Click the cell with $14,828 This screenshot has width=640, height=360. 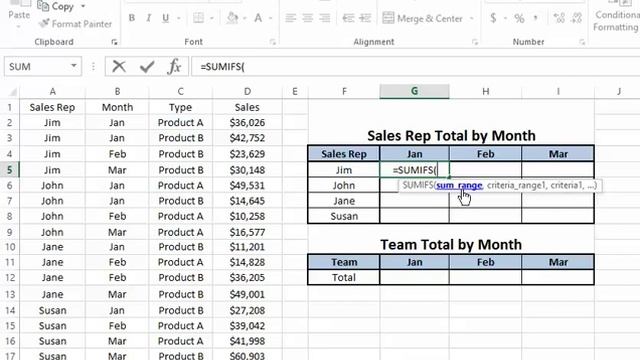coord(247,262)
